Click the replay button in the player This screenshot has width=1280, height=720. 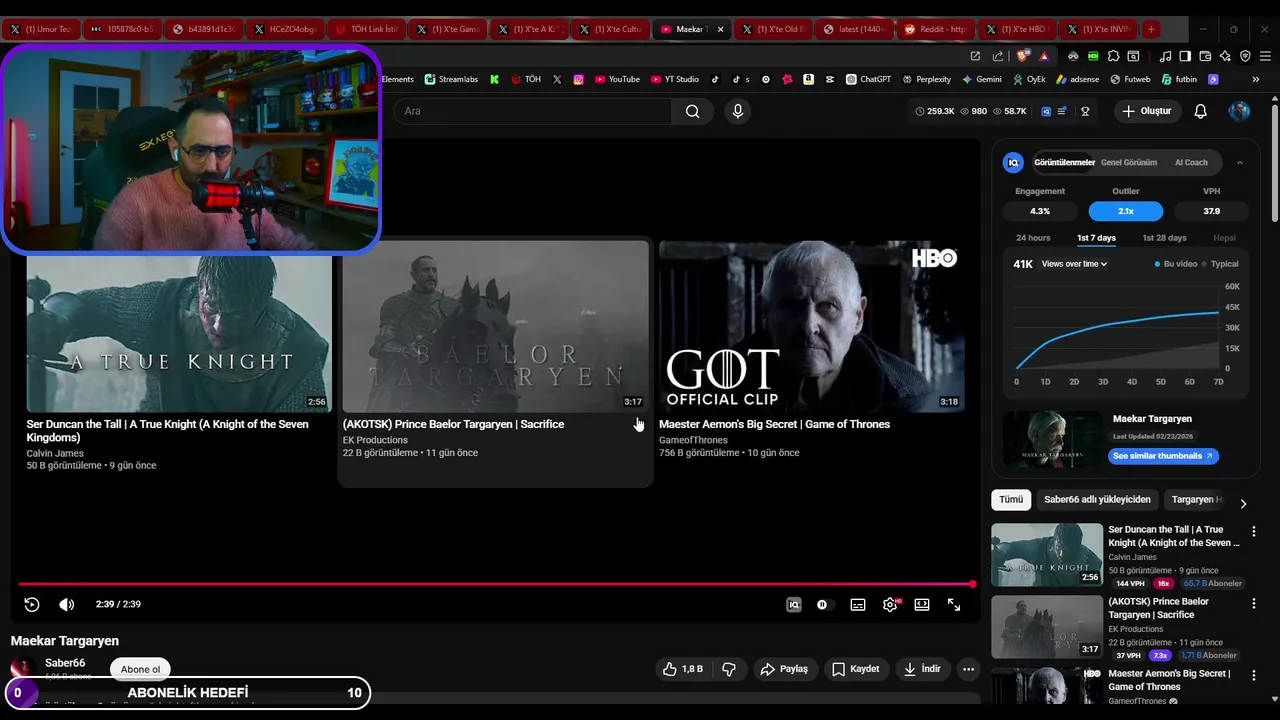(32, 604)
